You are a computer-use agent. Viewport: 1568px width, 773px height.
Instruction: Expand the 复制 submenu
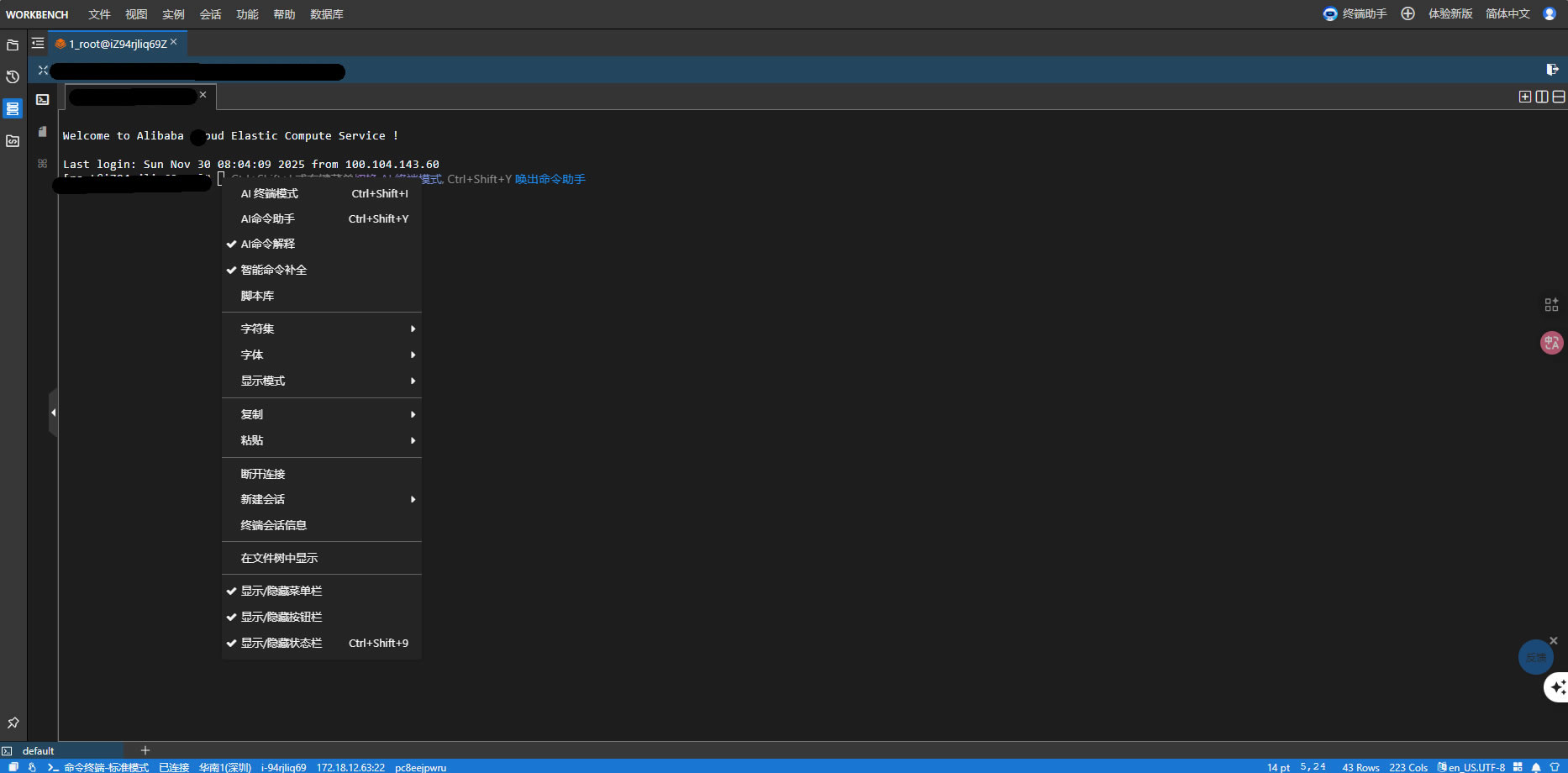coord(322,414)
